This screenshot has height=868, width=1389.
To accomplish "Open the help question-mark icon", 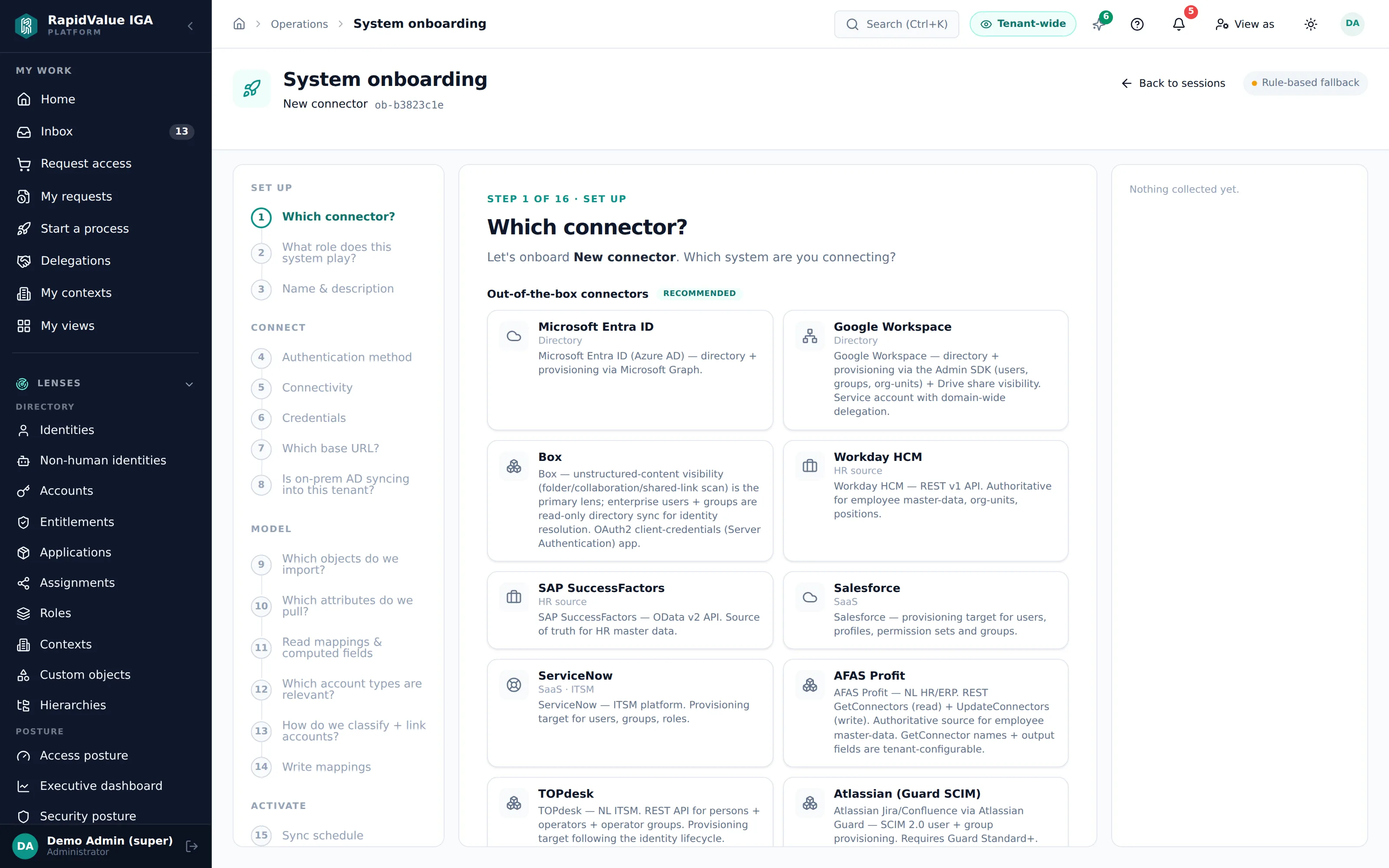I will click(1137, 24).
